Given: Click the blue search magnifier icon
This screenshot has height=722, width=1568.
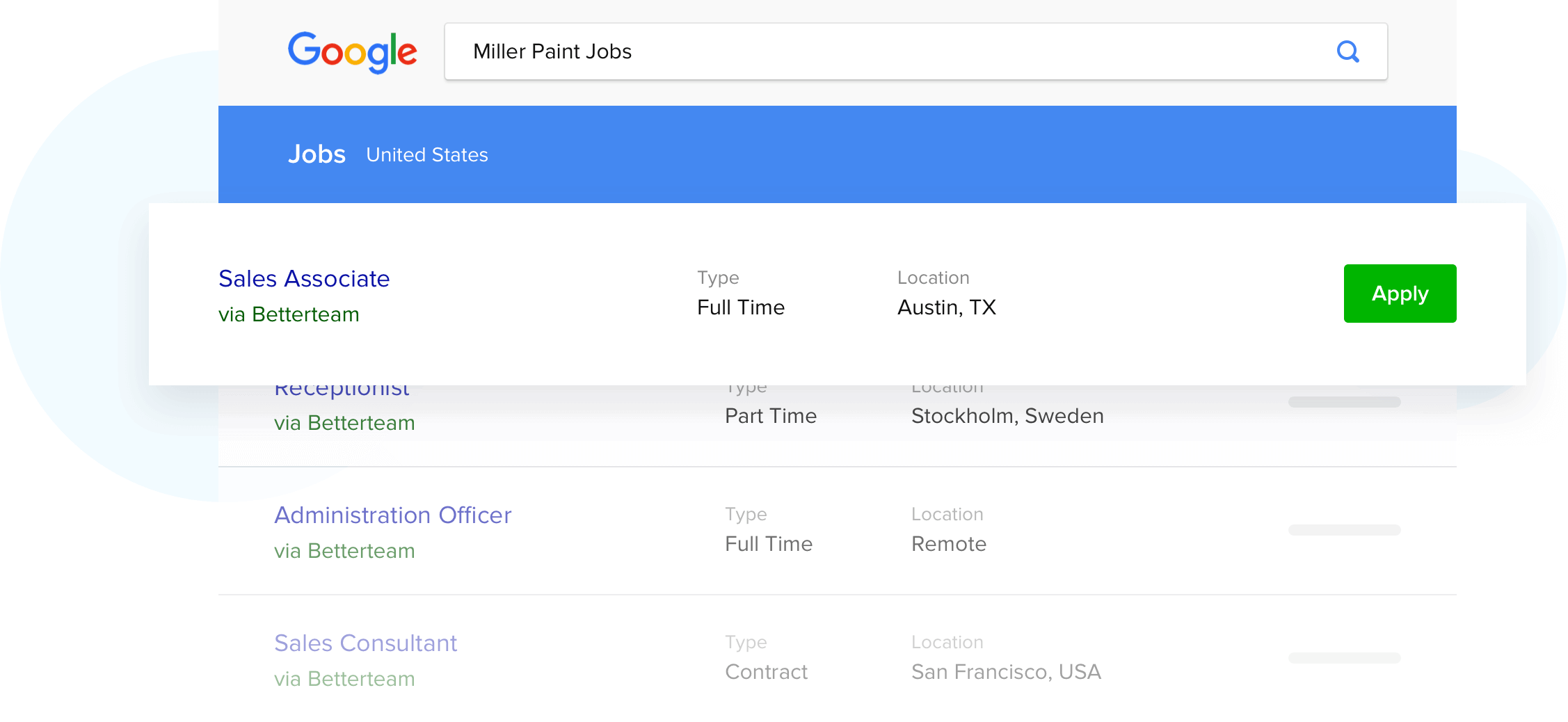Looking at the screenshot, I should pyautogui.click(x=1347, y=51).
